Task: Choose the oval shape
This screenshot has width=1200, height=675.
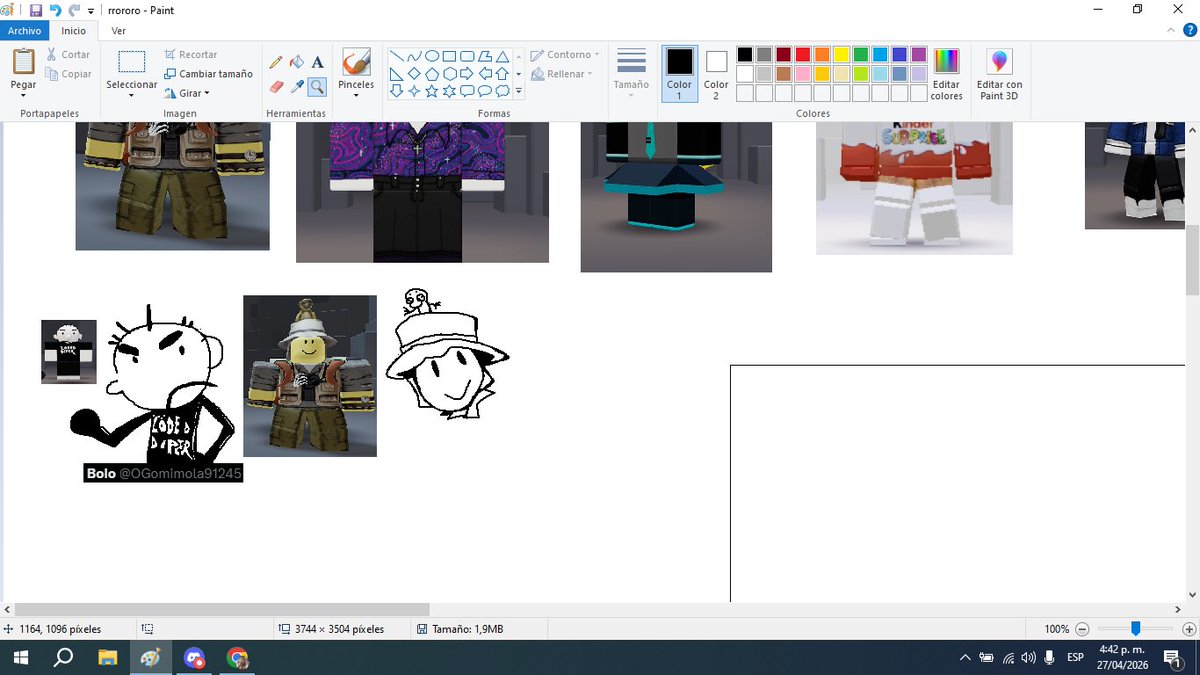Action: (432, 56)
